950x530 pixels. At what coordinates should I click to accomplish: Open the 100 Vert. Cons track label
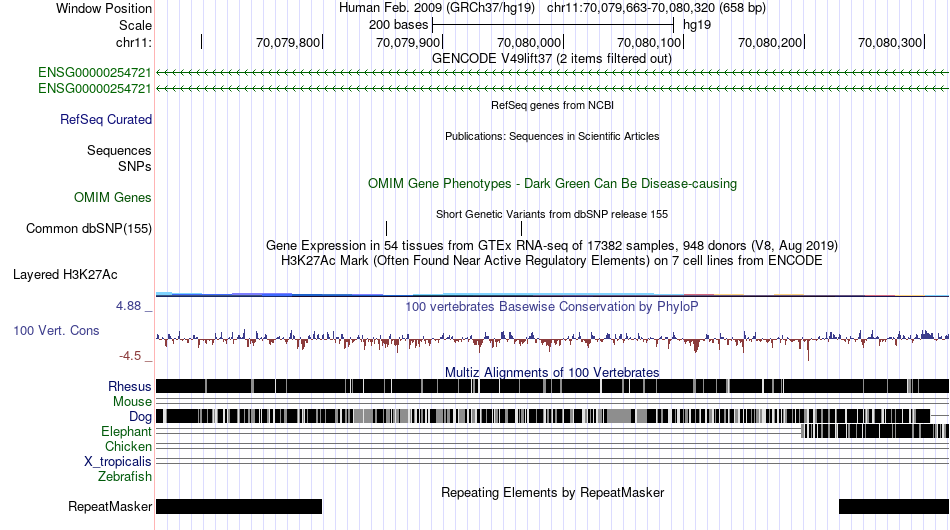tap(56, 331)
